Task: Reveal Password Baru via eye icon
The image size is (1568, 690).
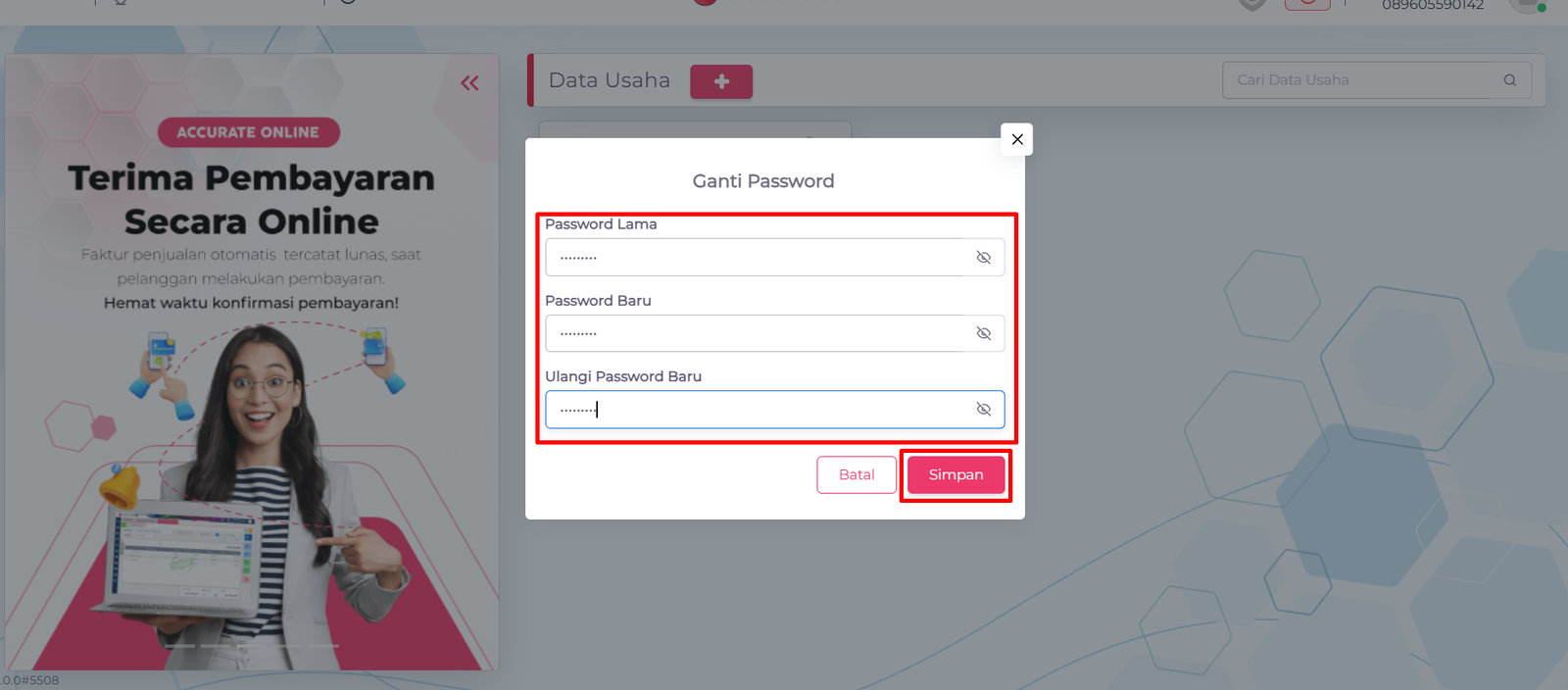Action: [x=984, y=333]
